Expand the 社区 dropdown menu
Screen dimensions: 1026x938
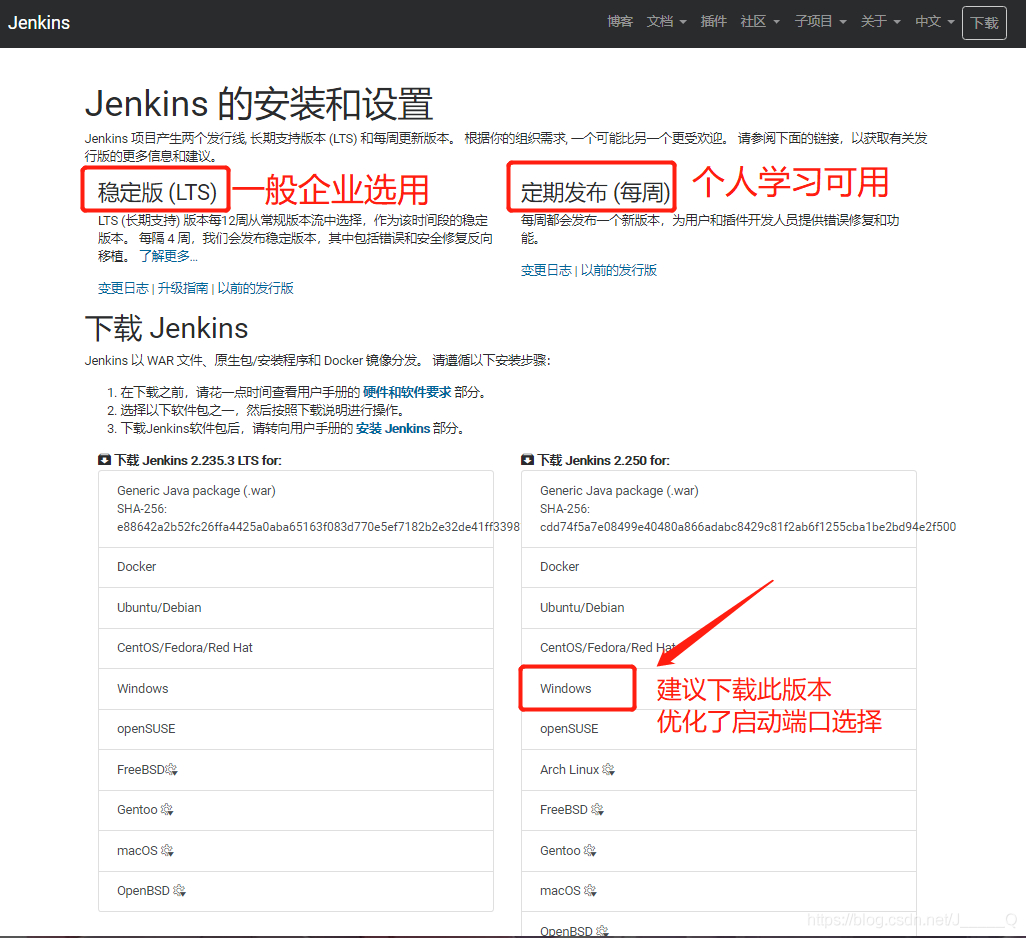click(760, 22)
